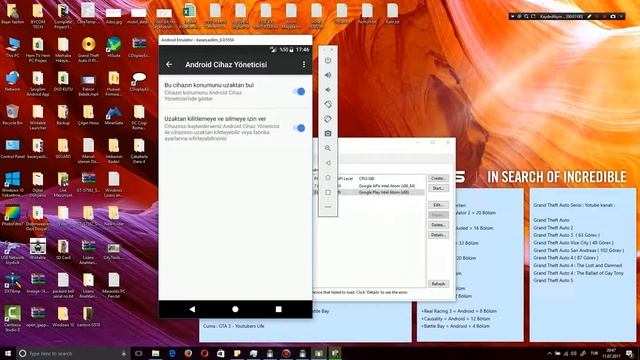Click the taskbar clock and date
This screenshot has width=640, height=360.
611,353
